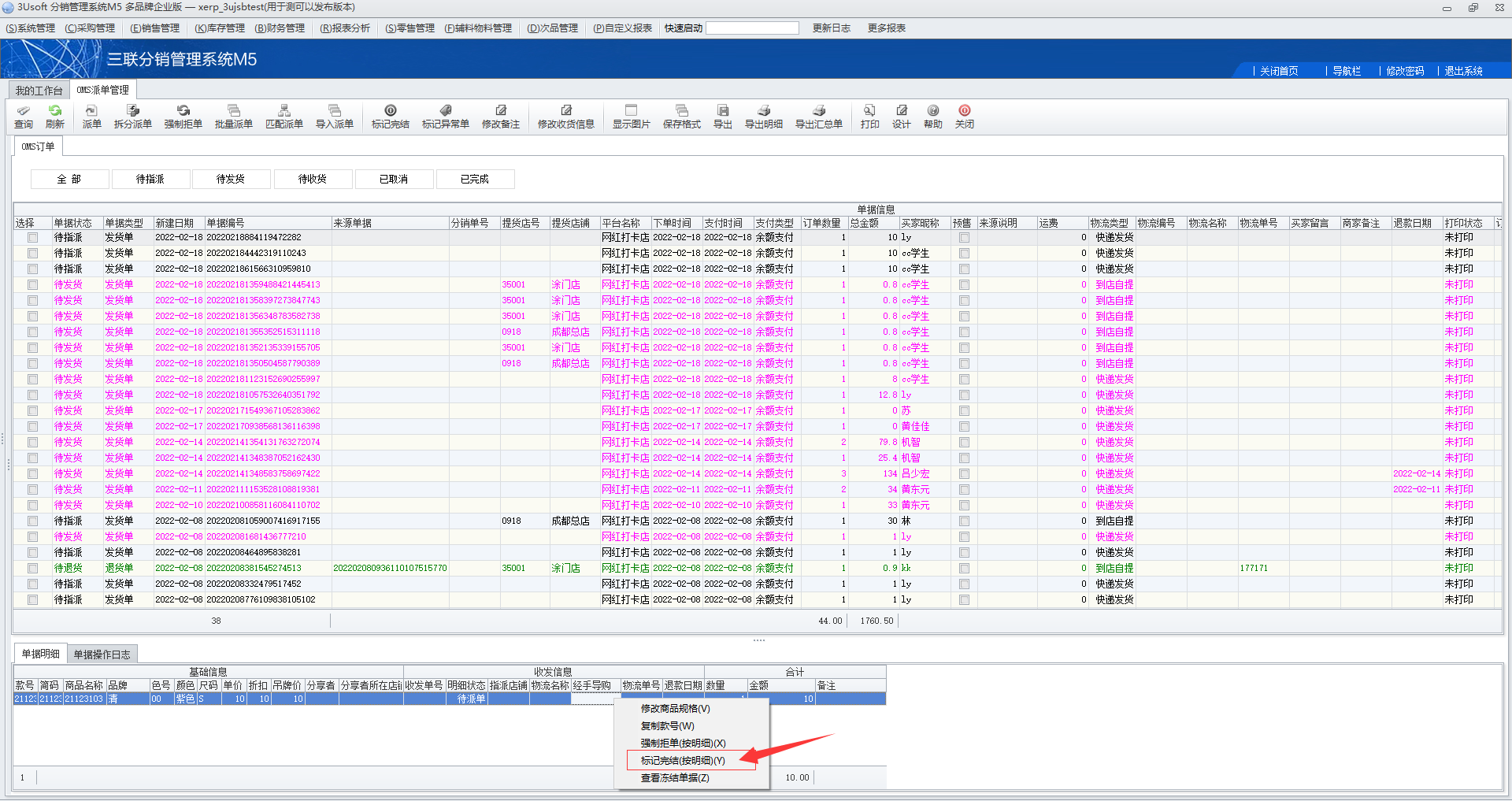
Task: Click the 快速启动 input field
Action: pos(752,28)
